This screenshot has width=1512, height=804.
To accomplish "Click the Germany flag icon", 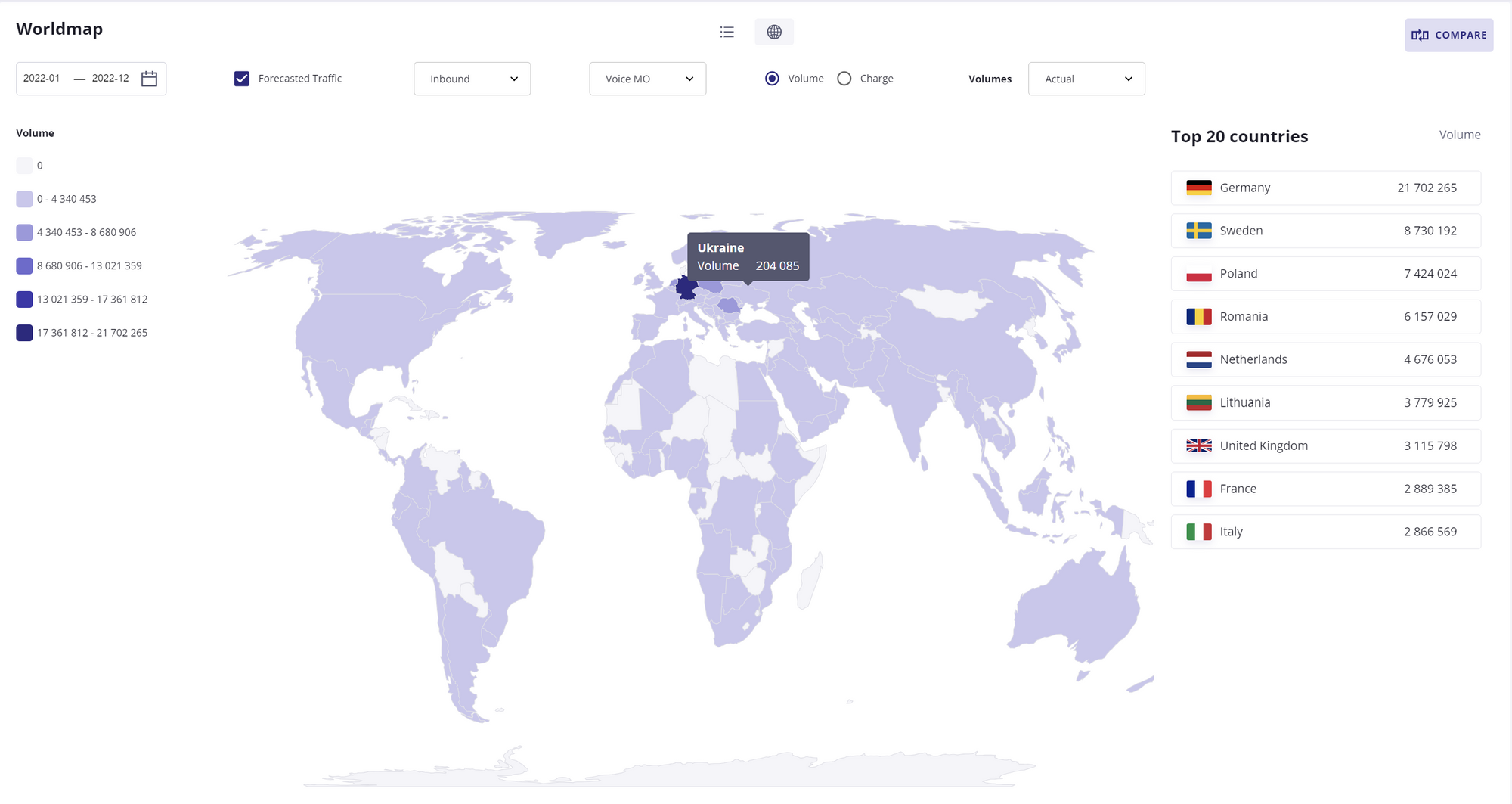I will point(1199,188).
